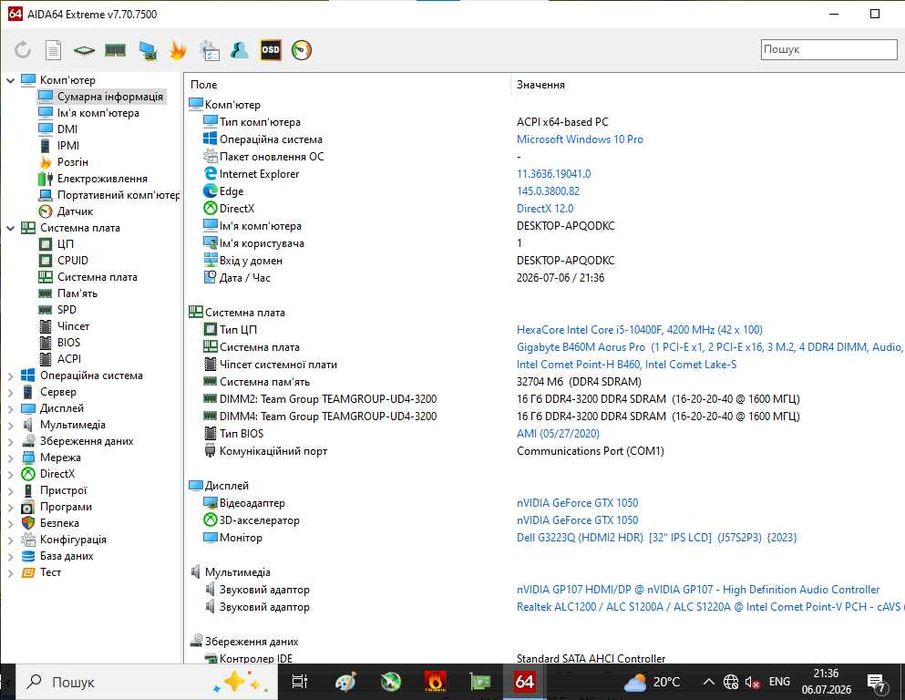Select the Програми tree item
The height and width of the screenshot is (700, 905).
pos(66,507)
